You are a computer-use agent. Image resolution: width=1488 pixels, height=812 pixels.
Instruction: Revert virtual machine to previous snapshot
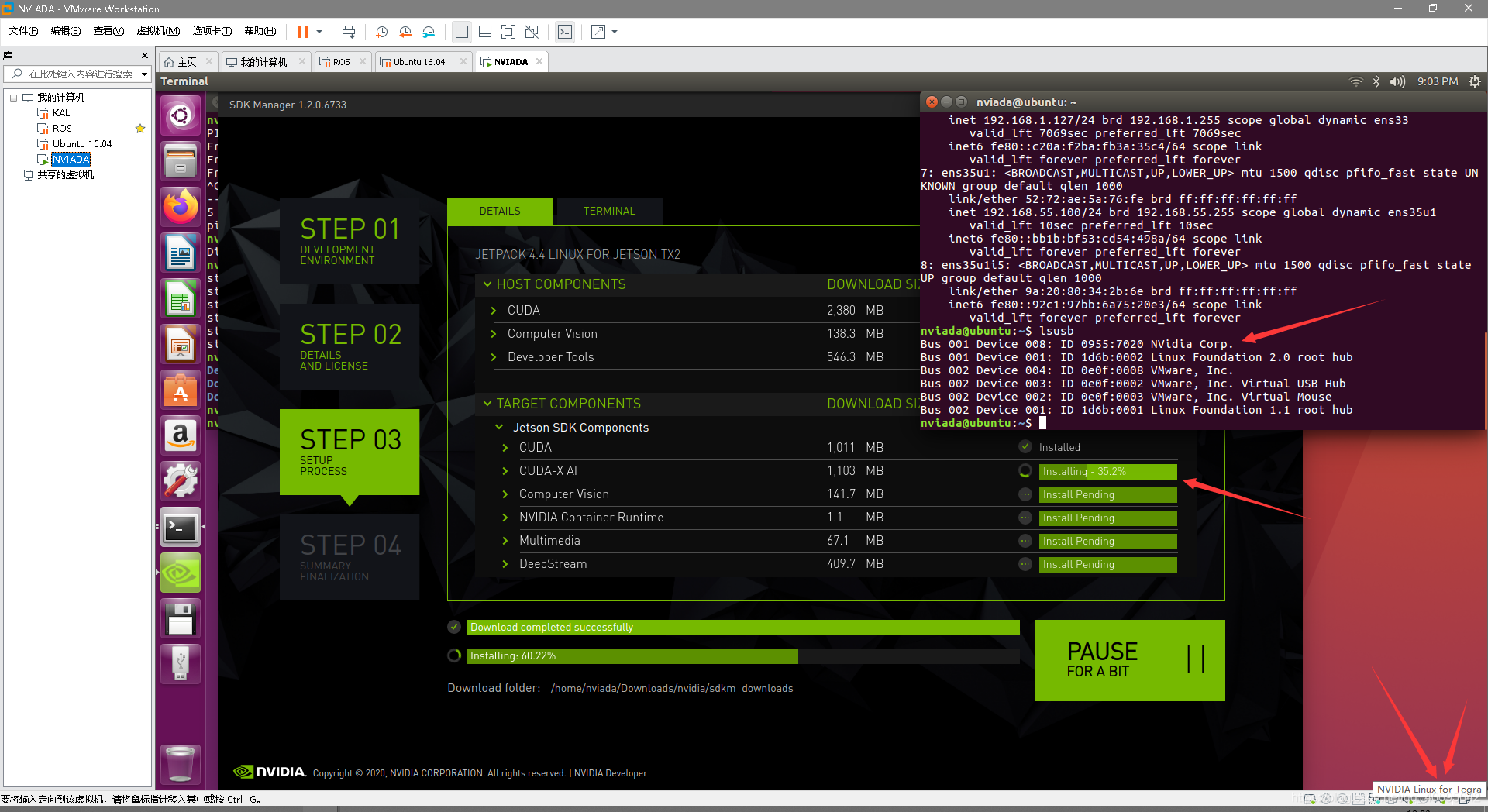point(405,32)
